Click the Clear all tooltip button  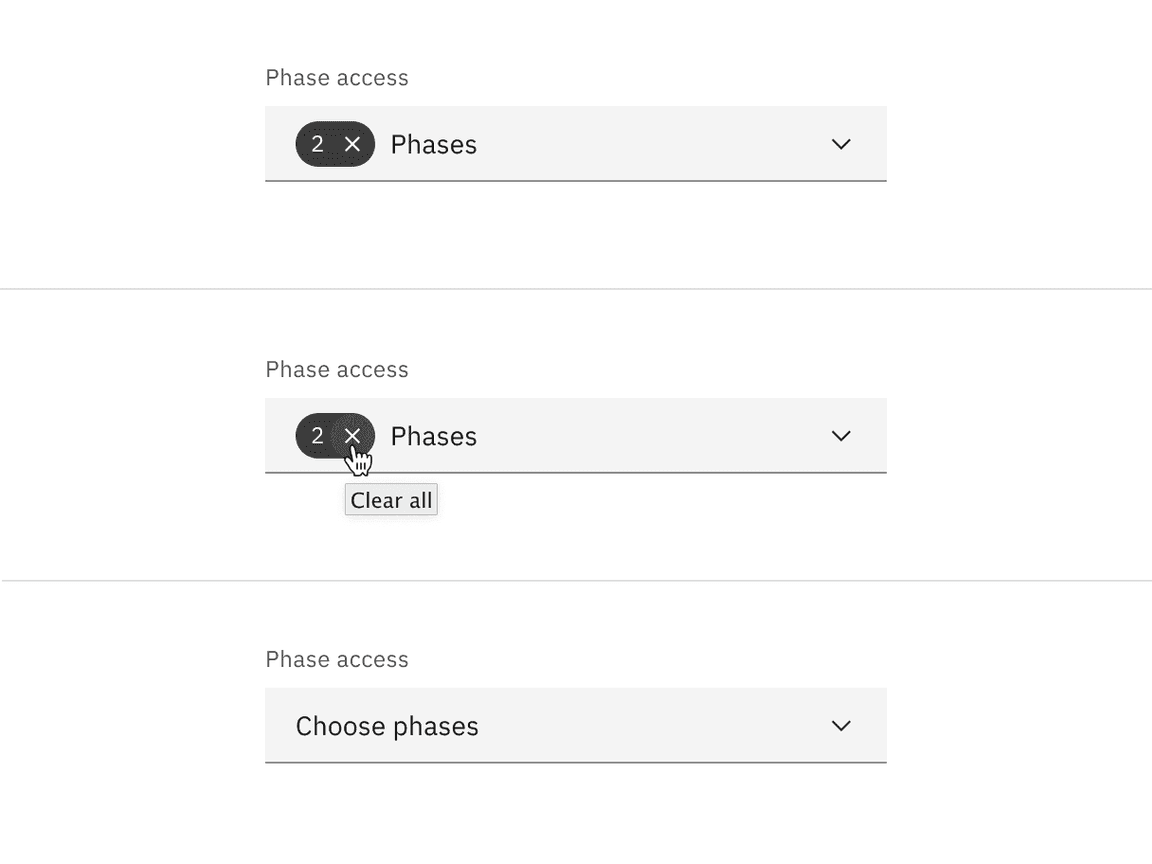click(x=390, y=499)
